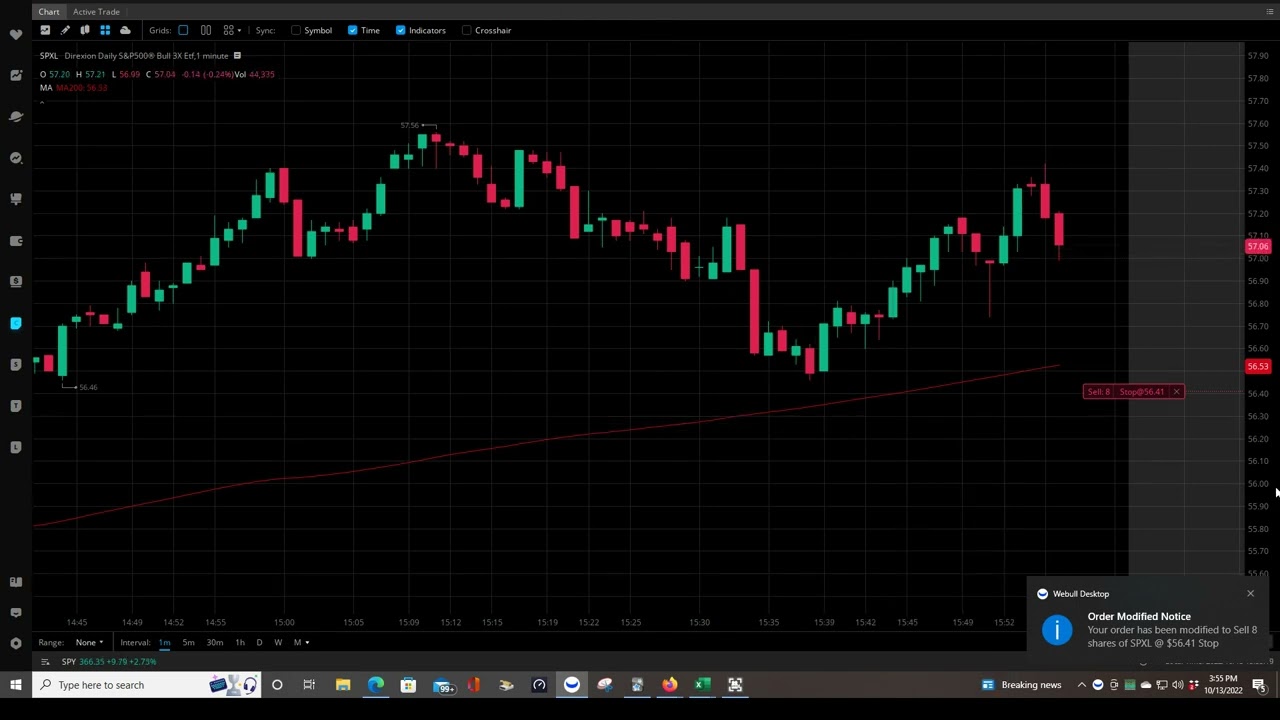
Task: Open the watchlist heart icon in sidebar
Action: pyautogui.click(x=16, y=34)
